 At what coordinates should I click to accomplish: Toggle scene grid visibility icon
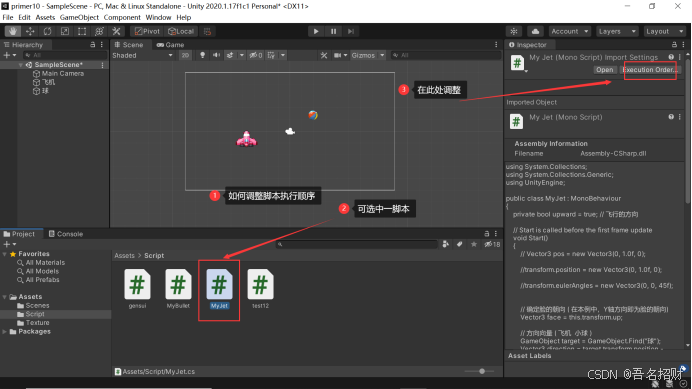click(x=271, y=55)
